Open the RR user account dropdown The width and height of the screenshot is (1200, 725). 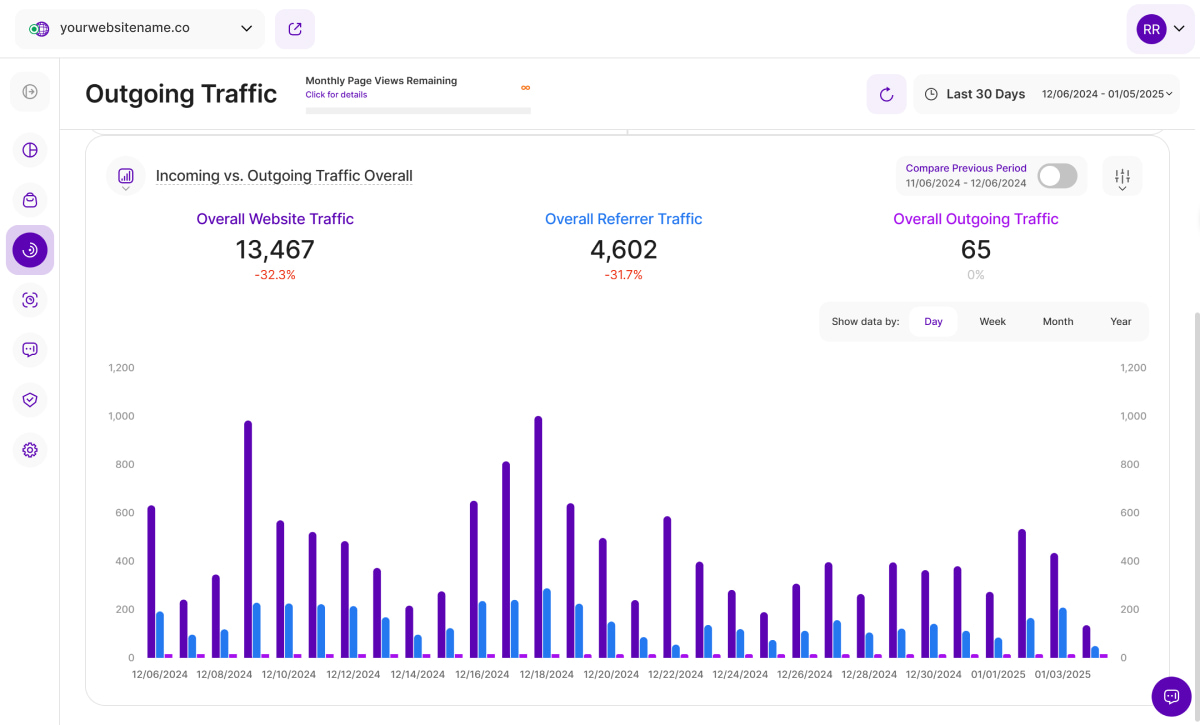tap(1161, 29)
